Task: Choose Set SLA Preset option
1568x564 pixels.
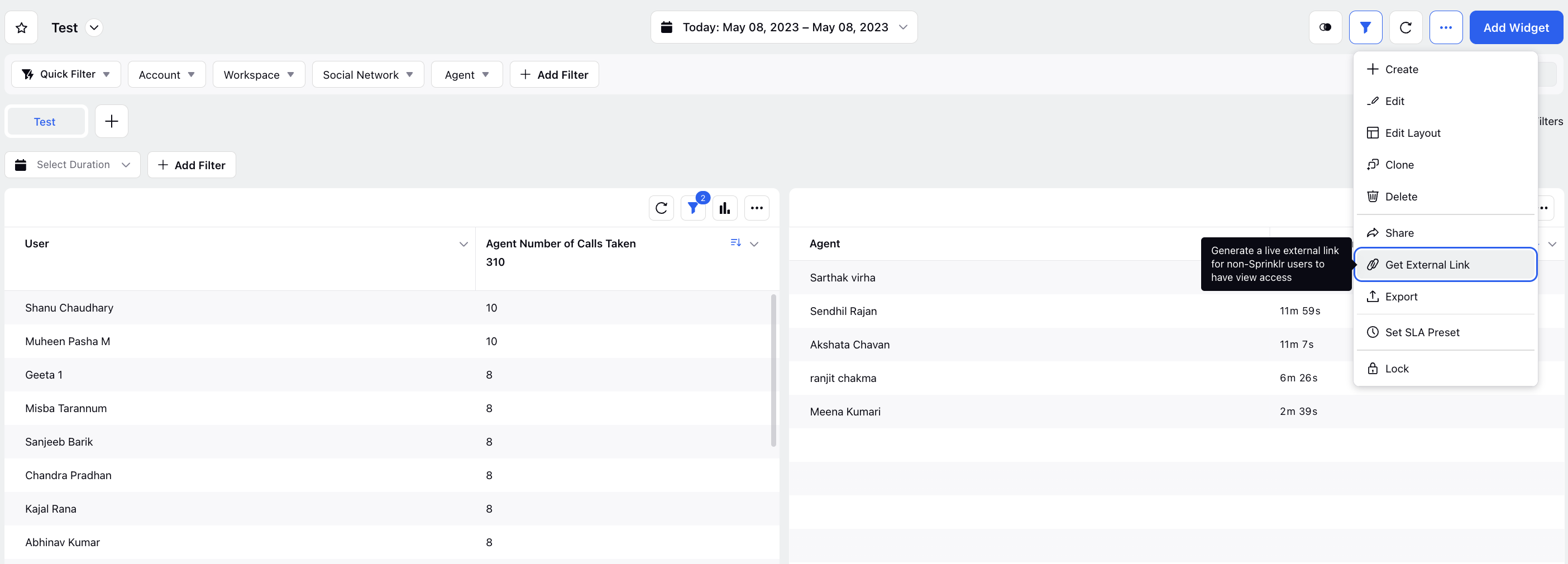Action: pyautogui.click(x=1445, y=332)
